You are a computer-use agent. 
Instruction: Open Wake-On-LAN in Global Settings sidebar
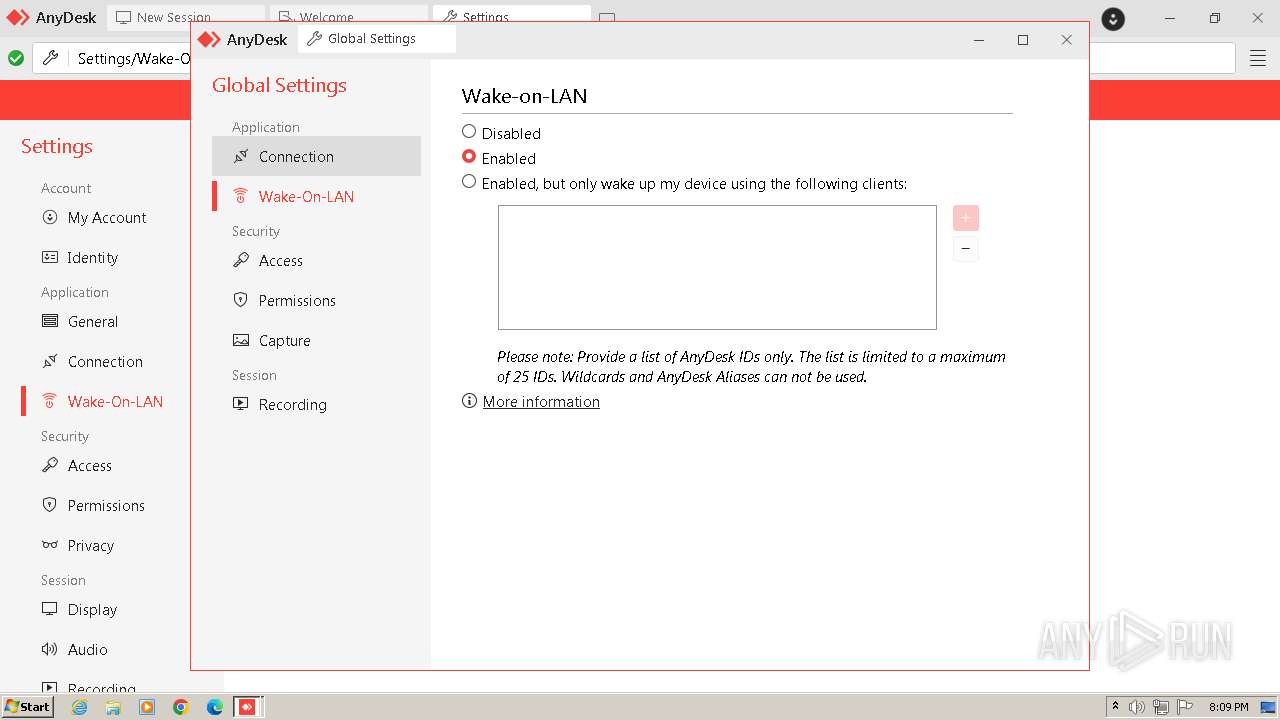pos(316,196)
